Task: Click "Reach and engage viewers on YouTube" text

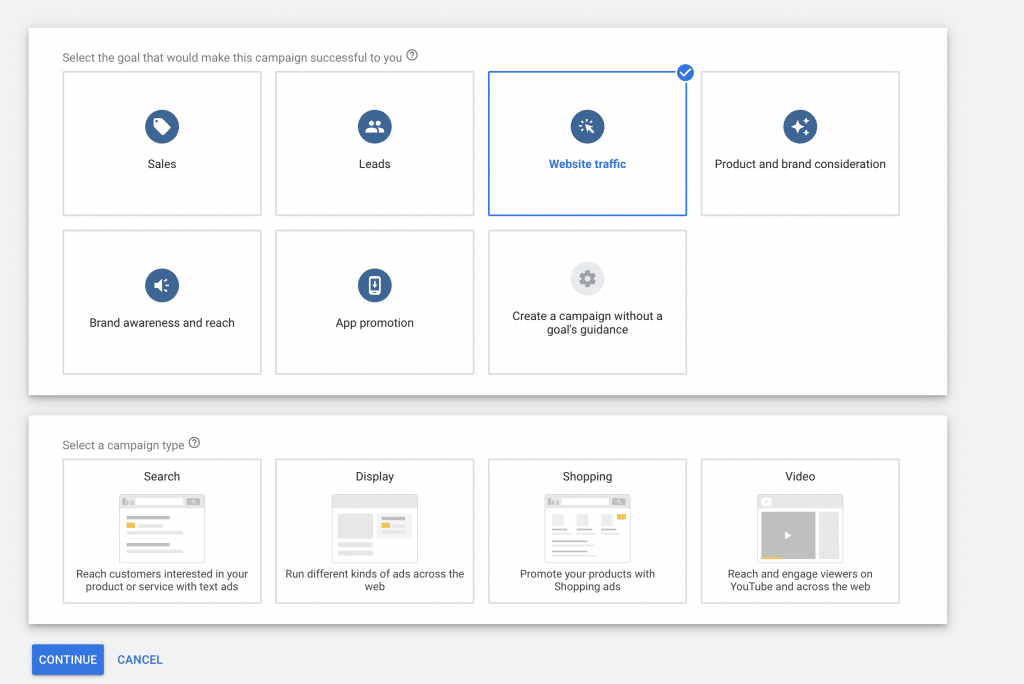Action: point(800,580)
